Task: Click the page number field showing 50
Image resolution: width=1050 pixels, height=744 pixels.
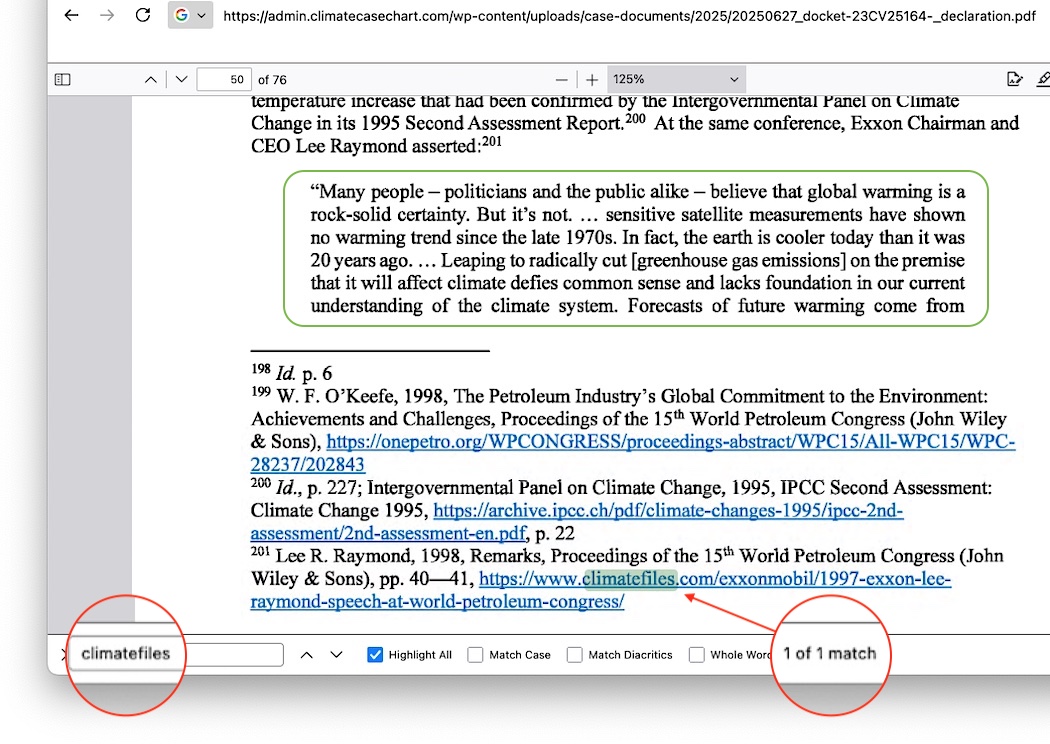Action: [x=224, y=80]
